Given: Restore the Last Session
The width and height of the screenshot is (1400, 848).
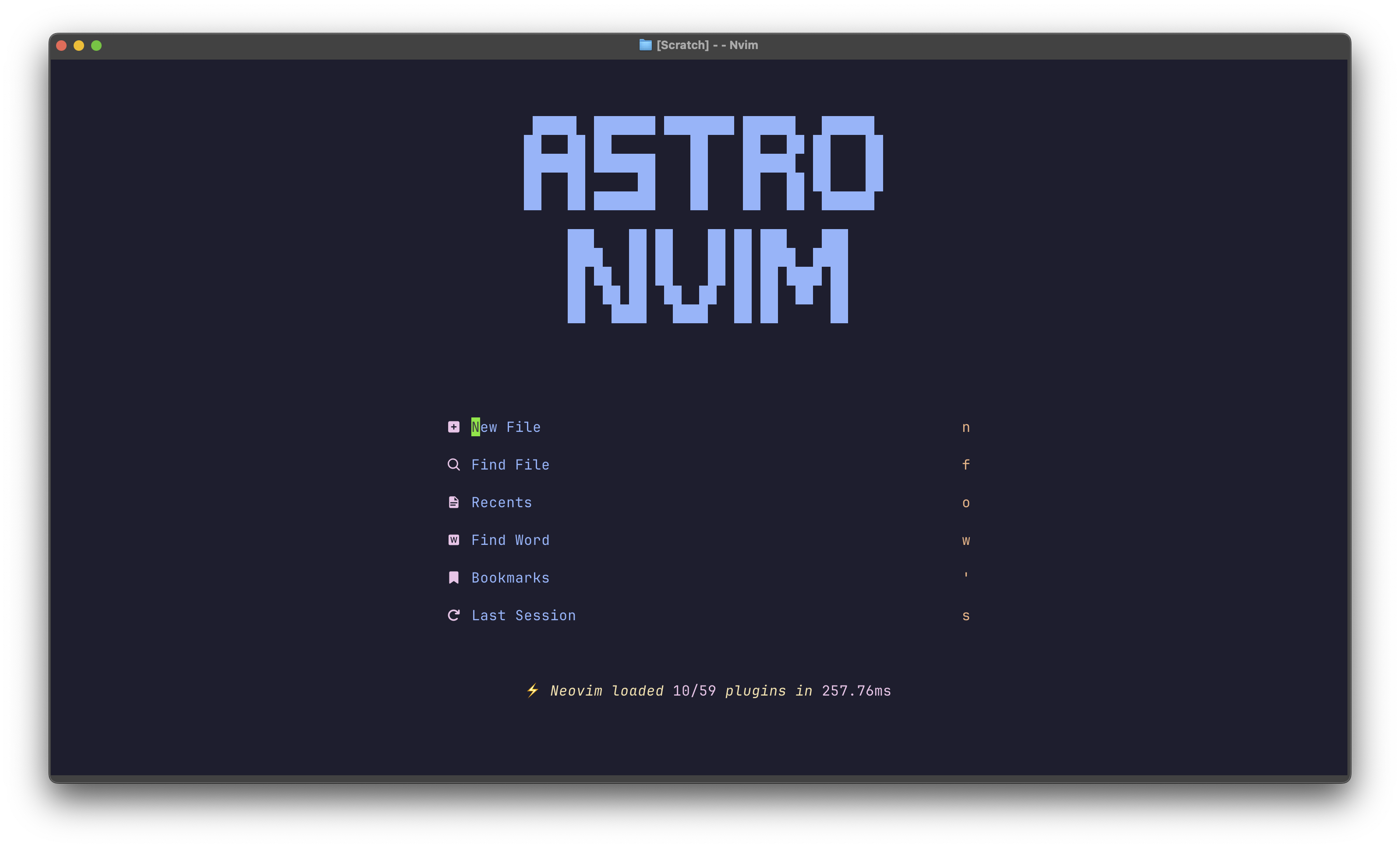Looking at the screenshot, I should click(x=523, y=615).
